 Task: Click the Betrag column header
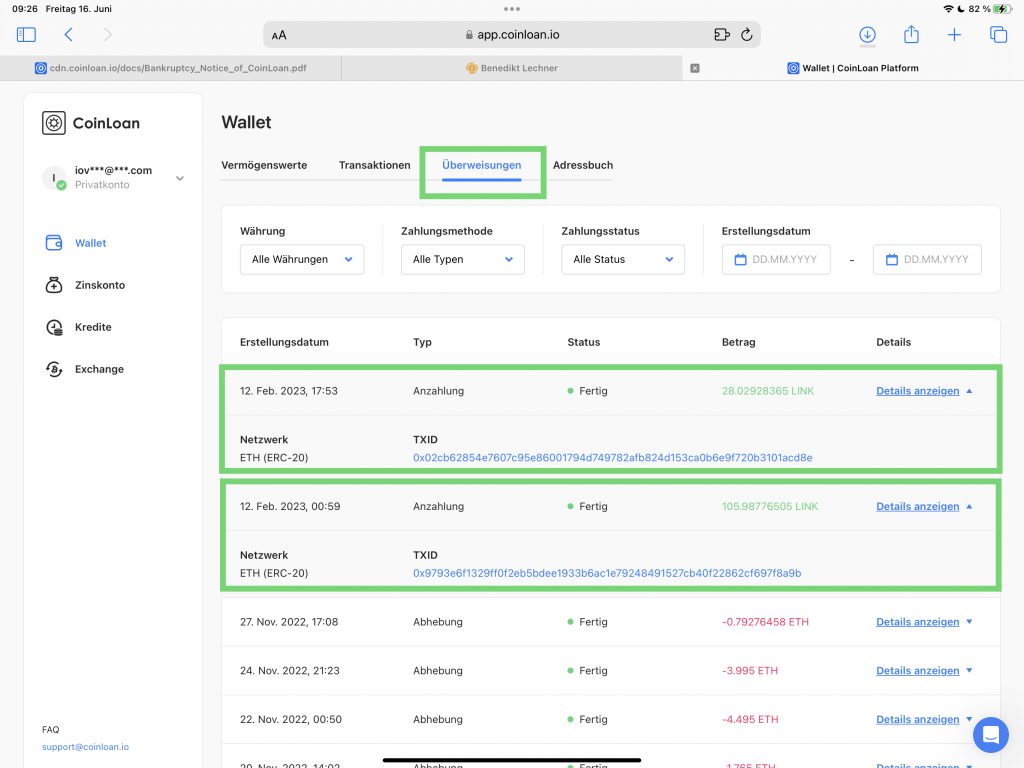739,342
